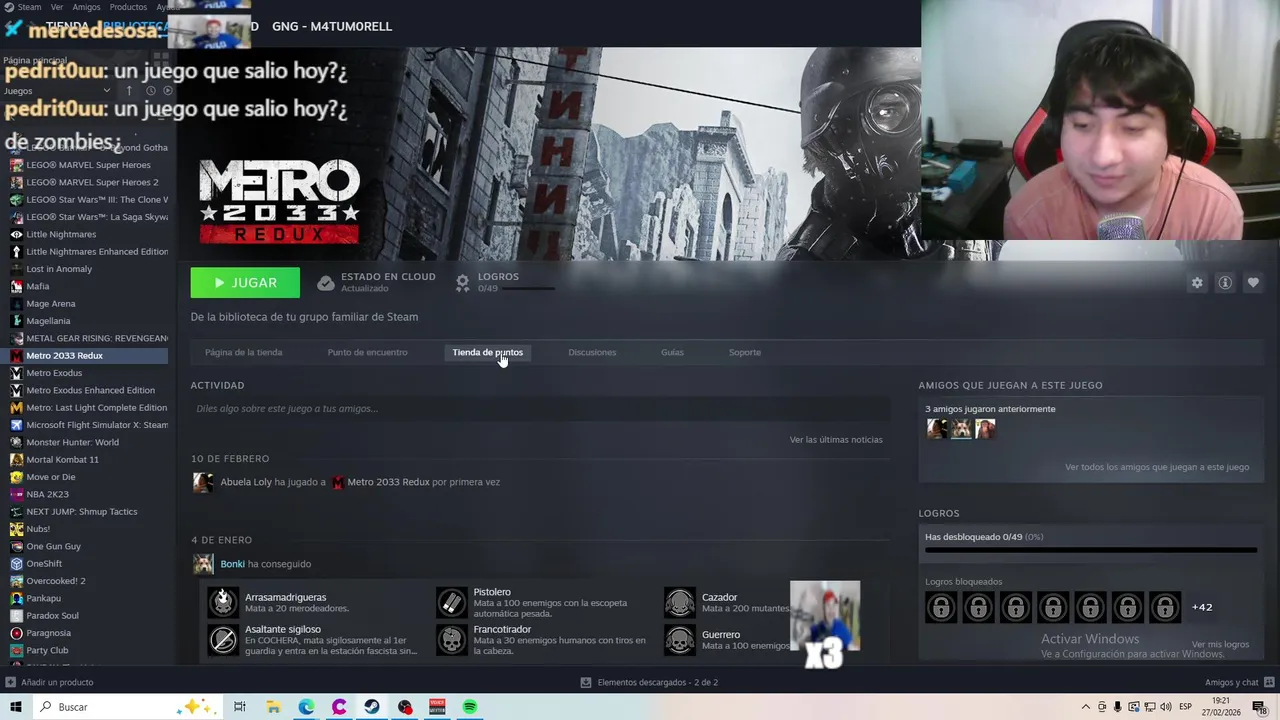
Task: Add Metro 2033 Redux to favorites heart
Action: [1253, 283]
